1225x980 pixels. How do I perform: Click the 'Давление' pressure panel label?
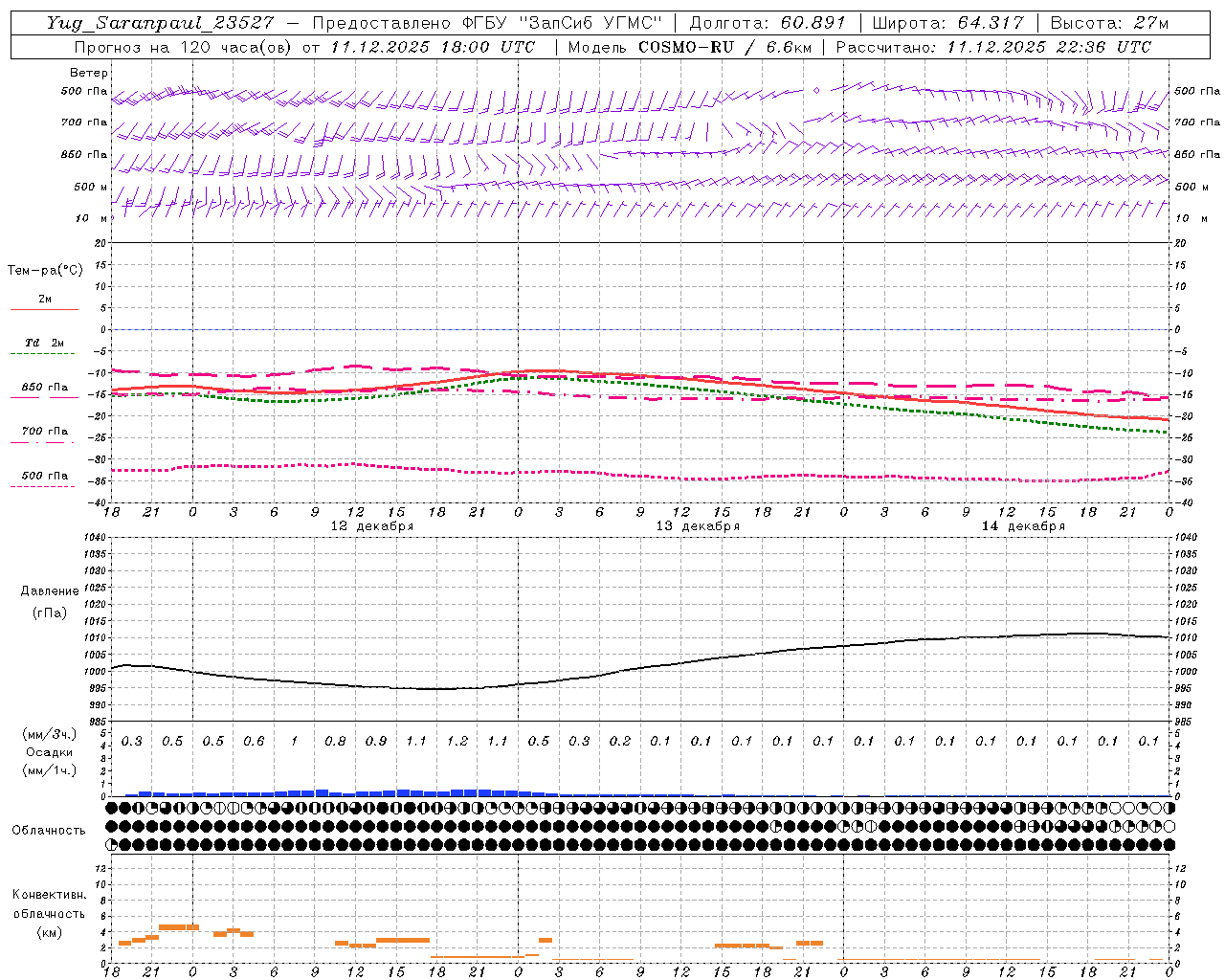(50, 591)
